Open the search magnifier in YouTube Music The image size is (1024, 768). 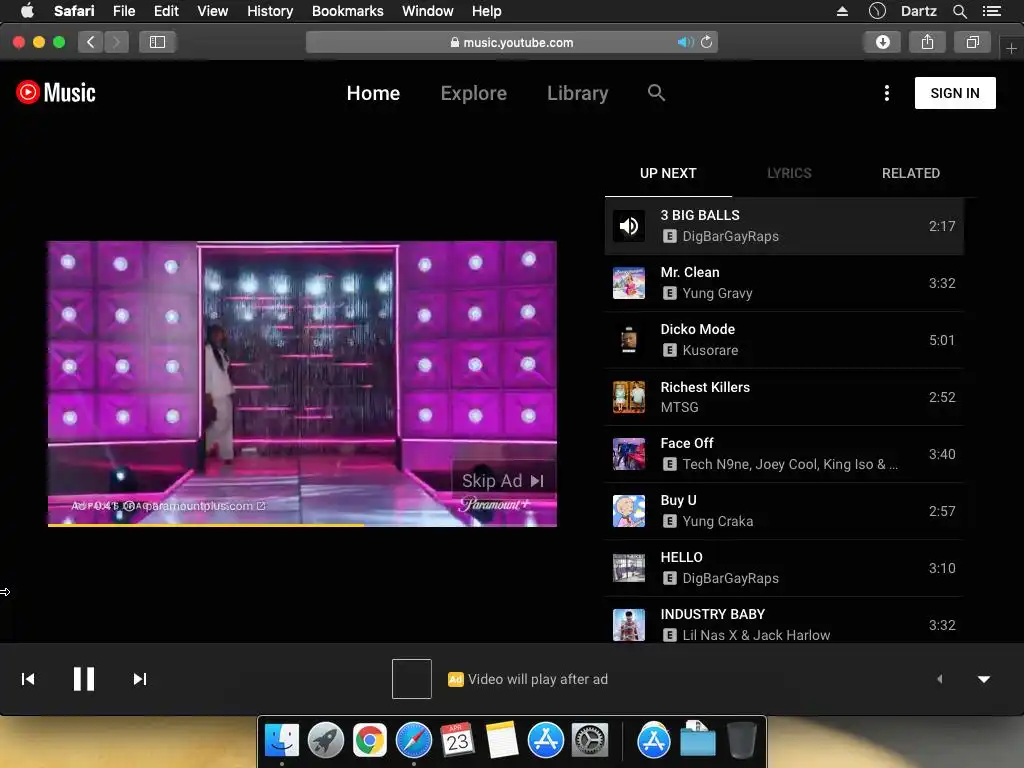pyautogui.click(x=656, y=93)
